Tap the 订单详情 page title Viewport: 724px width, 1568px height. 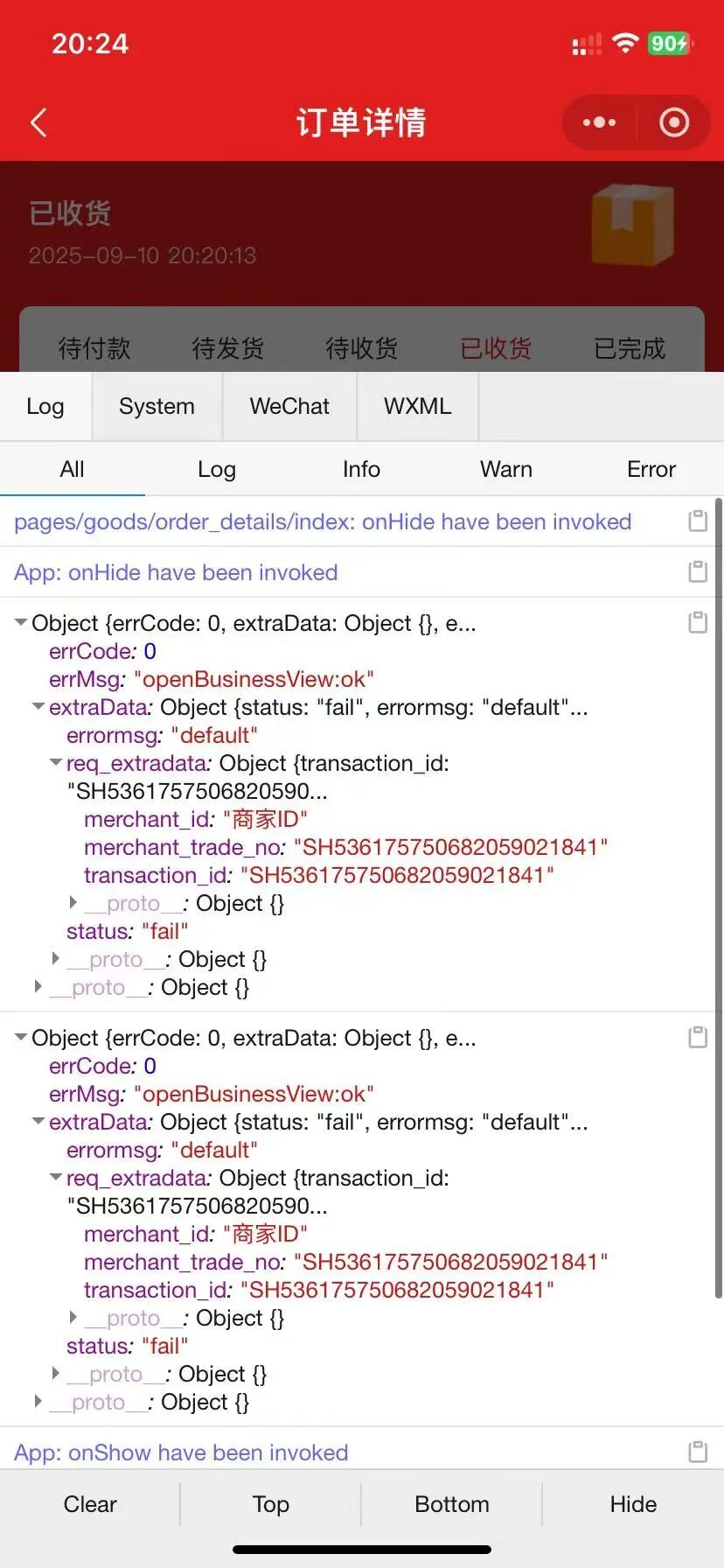361,122
